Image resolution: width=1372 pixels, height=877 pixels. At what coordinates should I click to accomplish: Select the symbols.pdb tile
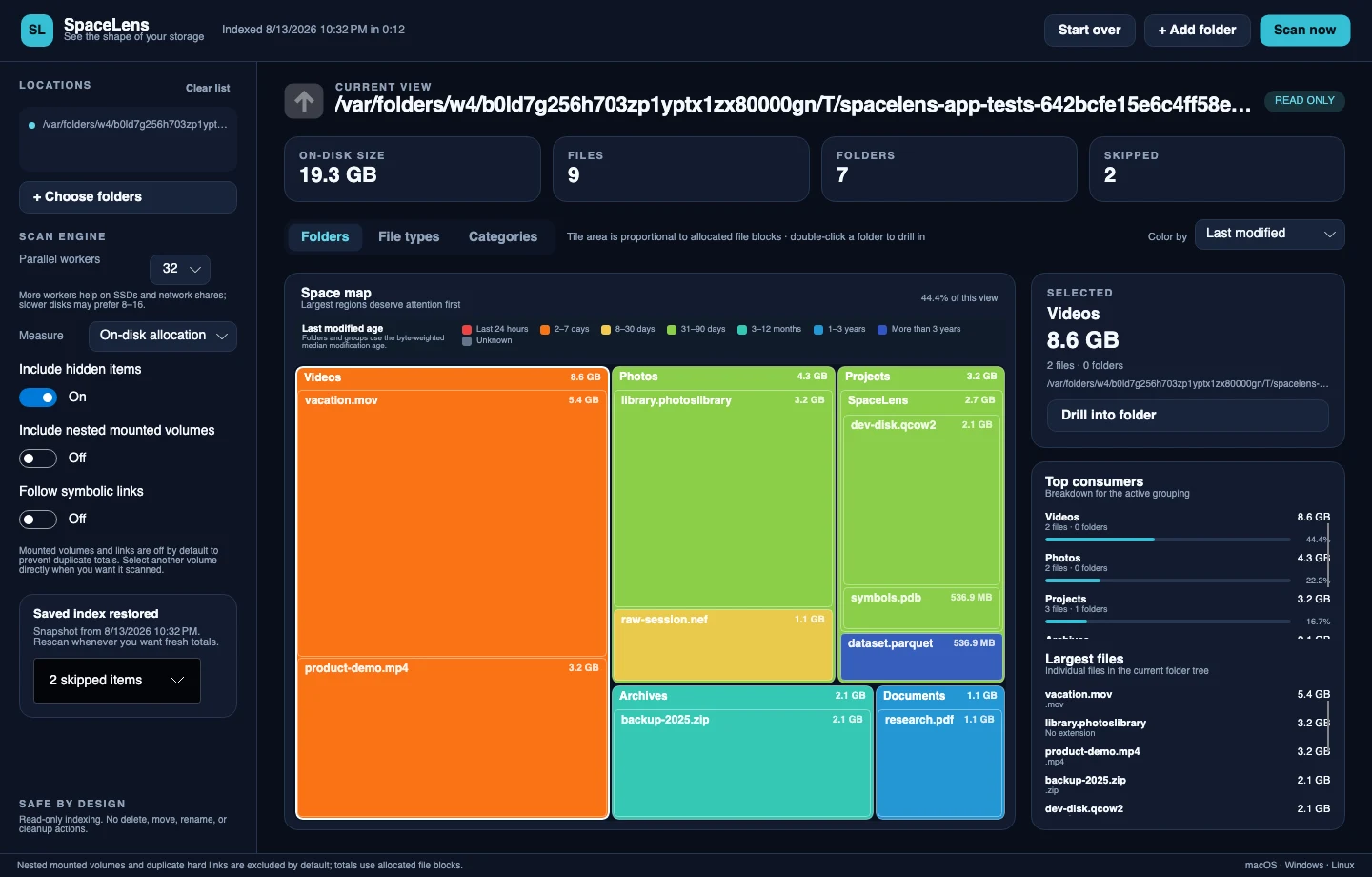[921, 609]
